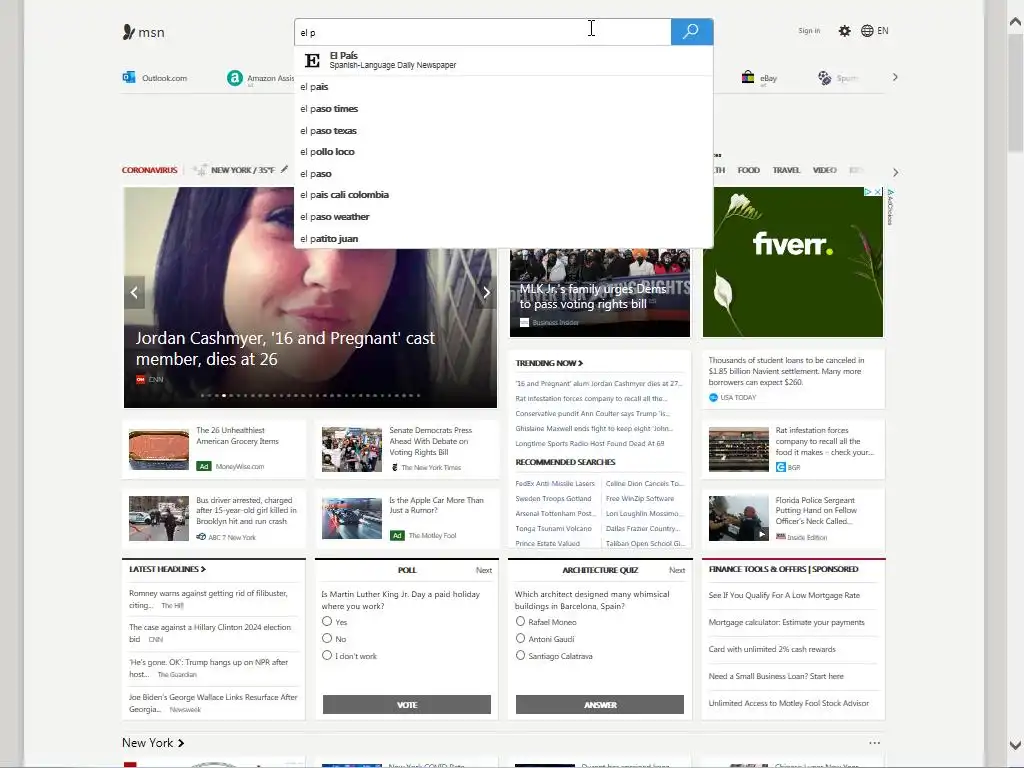Select Rafael Moneo quiz answer
The height and width of the screenshot is (768, 1024).
point(520,621)
